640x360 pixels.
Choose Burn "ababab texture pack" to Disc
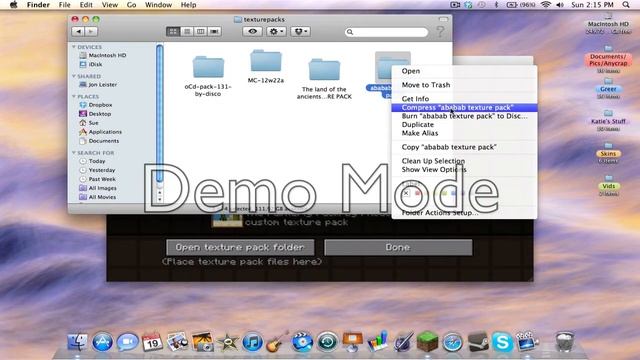(x=464, y=116)
